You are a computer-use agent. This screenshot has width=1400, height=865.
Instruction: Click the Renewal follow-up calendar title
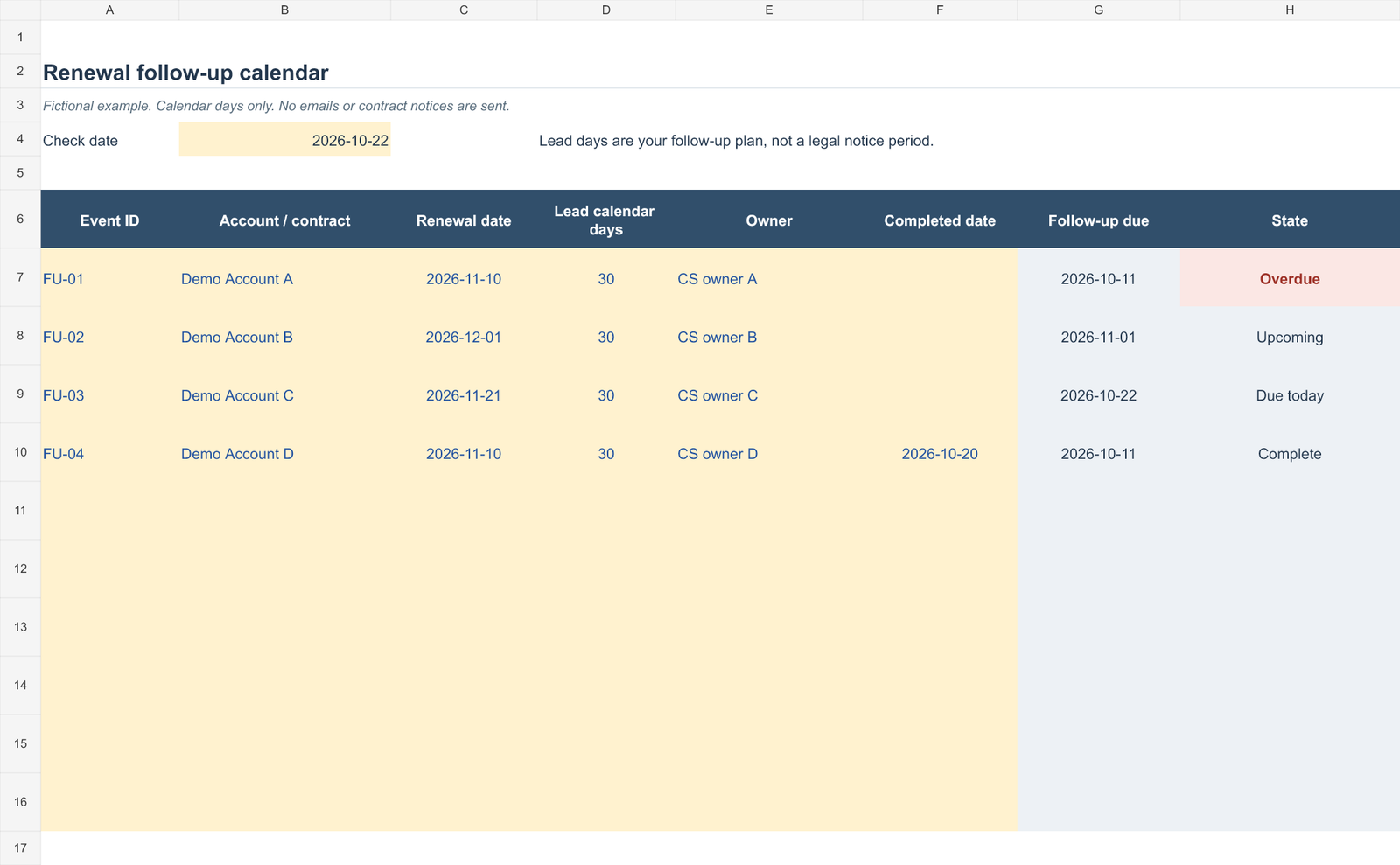[x=185, y=73]
